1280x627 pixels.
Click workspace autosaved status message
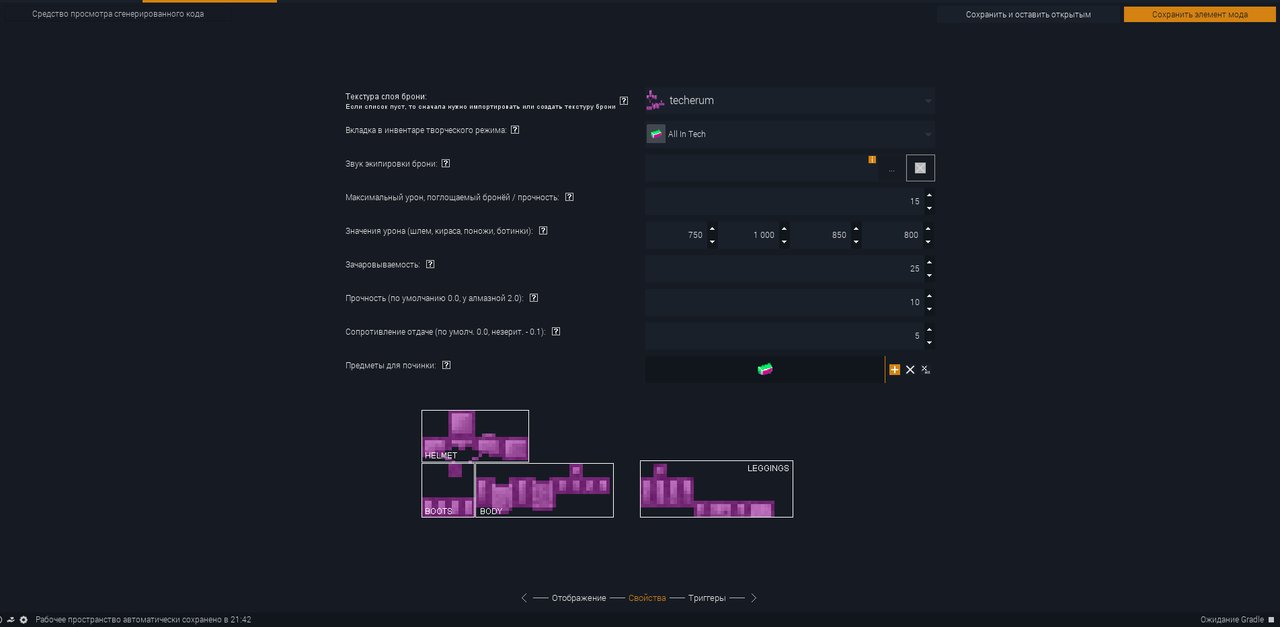pyautogui.click(x=143, y=620)
